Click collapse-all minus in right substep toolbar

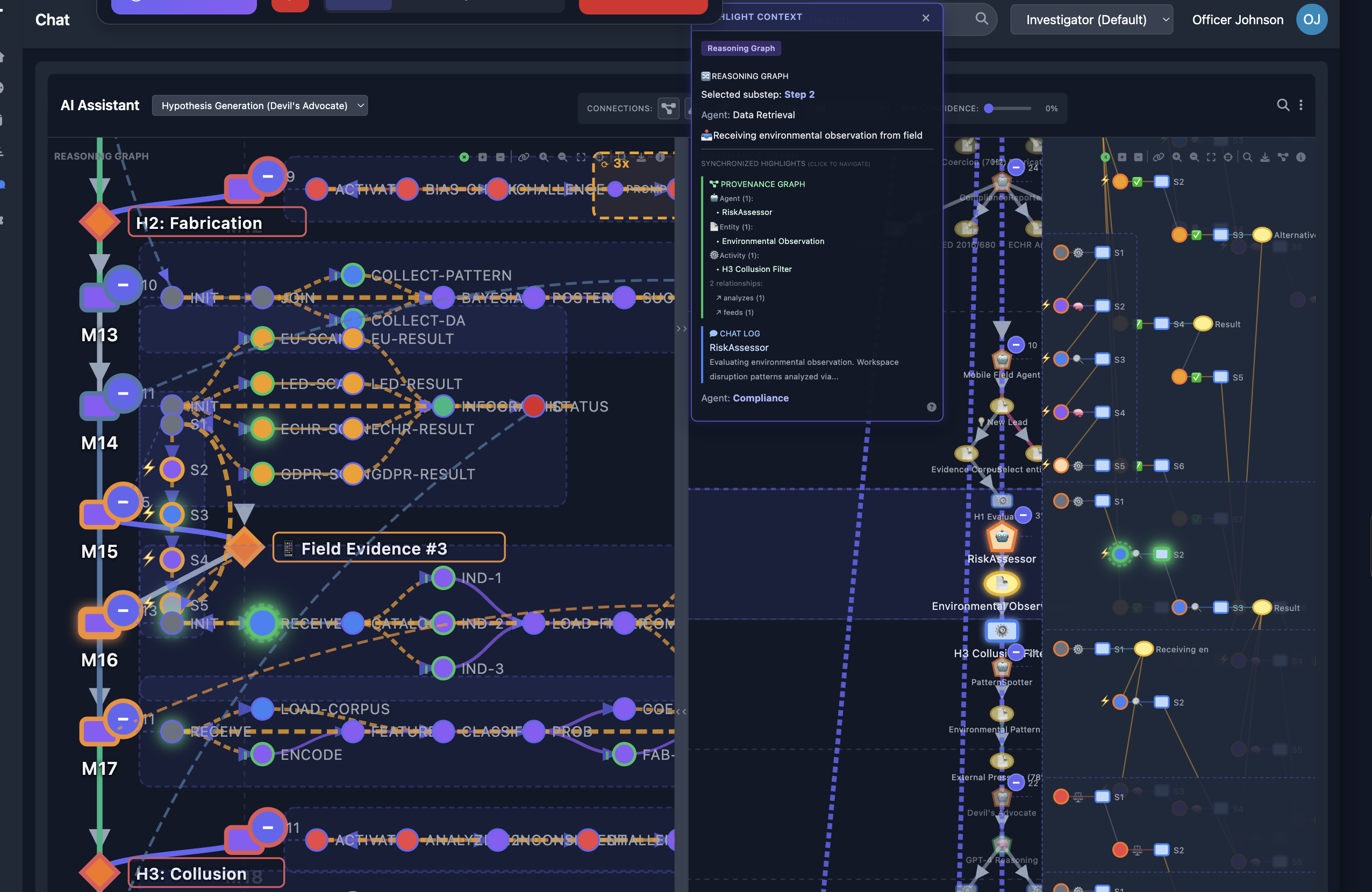1138,157
